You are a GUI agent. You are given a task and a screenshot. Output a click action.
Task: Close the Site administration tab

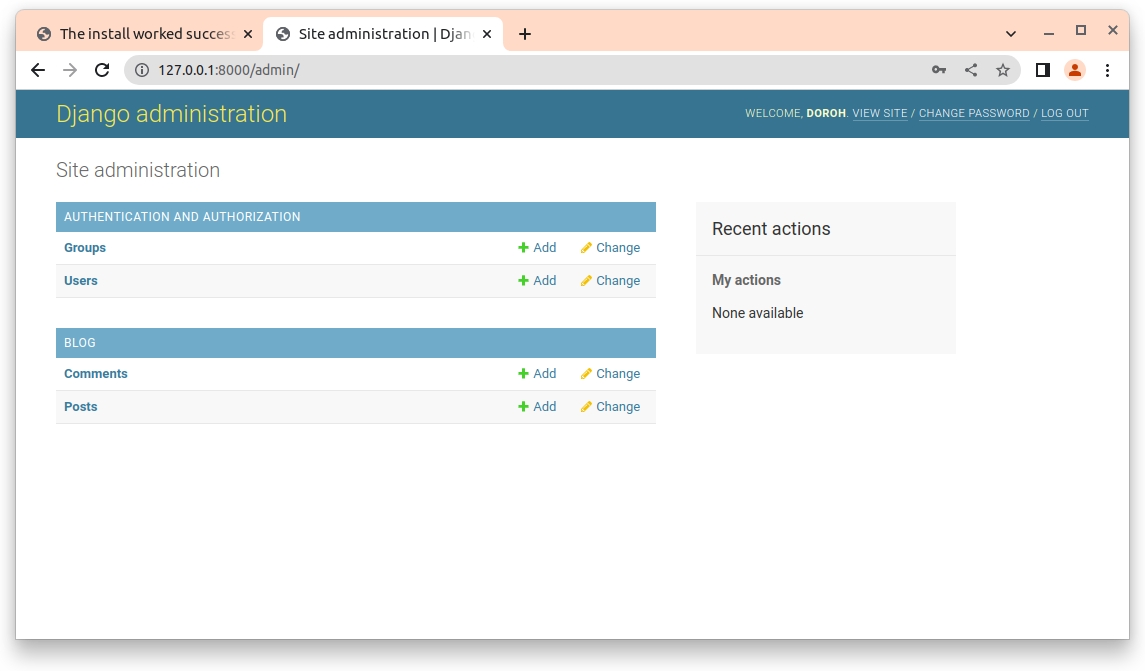tap(487, 34)
